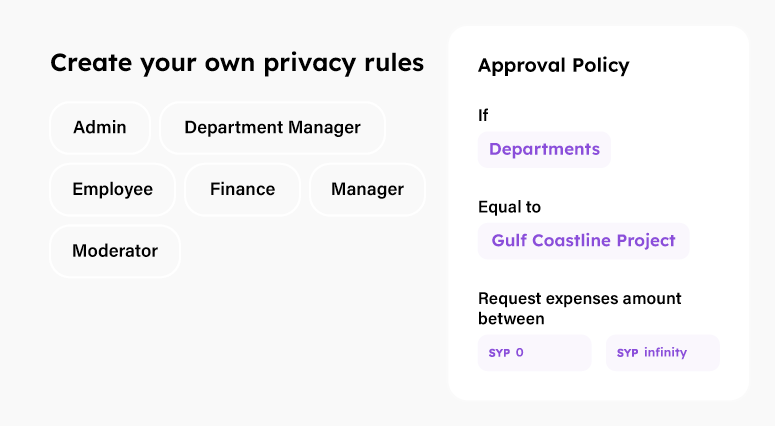Image resolution: width=775 pixels, height=426 pixels.
Task: Click the Request expenses amount label text
Action: tap(580, 299)
